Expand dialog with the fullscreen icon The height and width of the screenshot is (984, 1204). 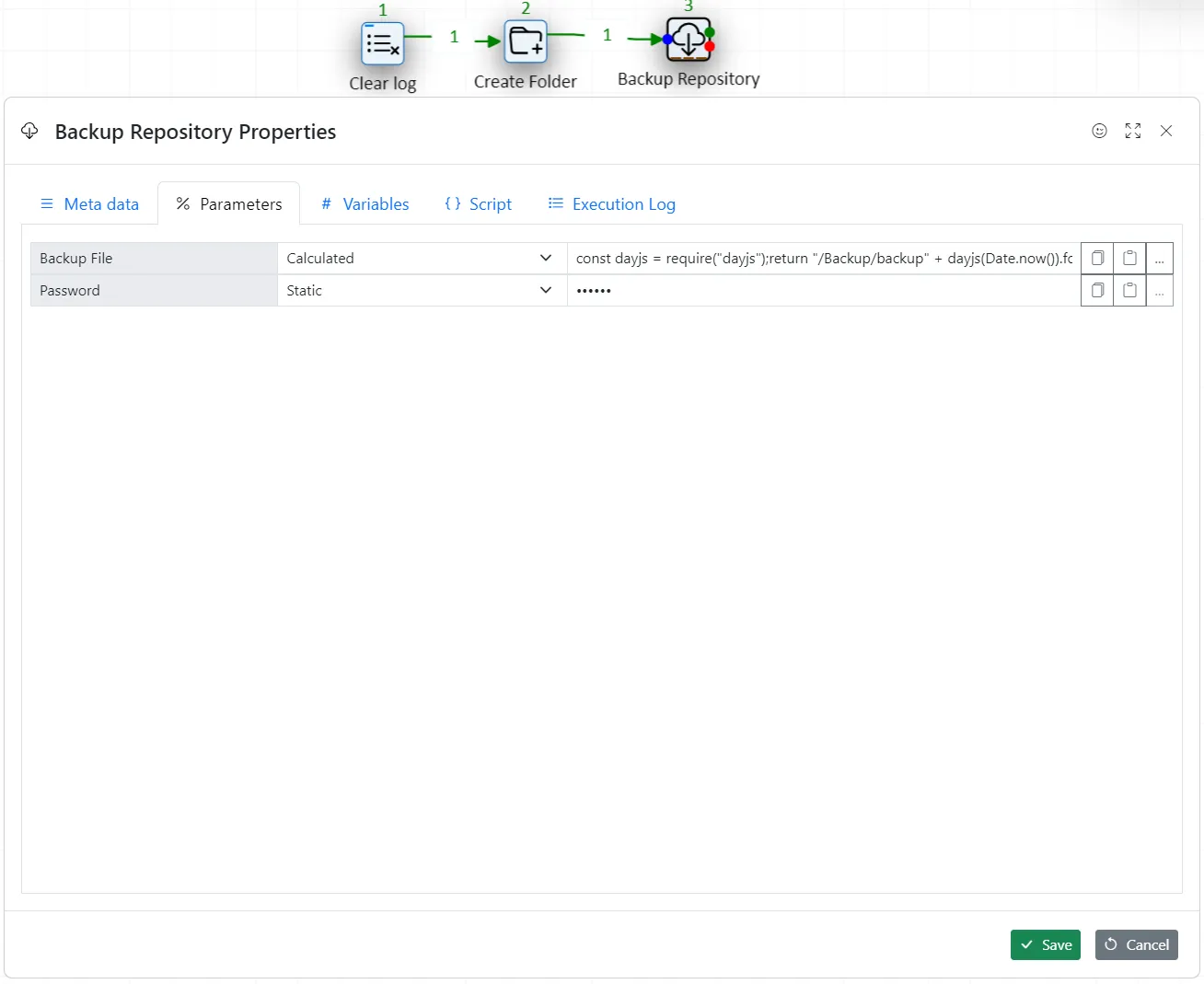coord(1132,131)
